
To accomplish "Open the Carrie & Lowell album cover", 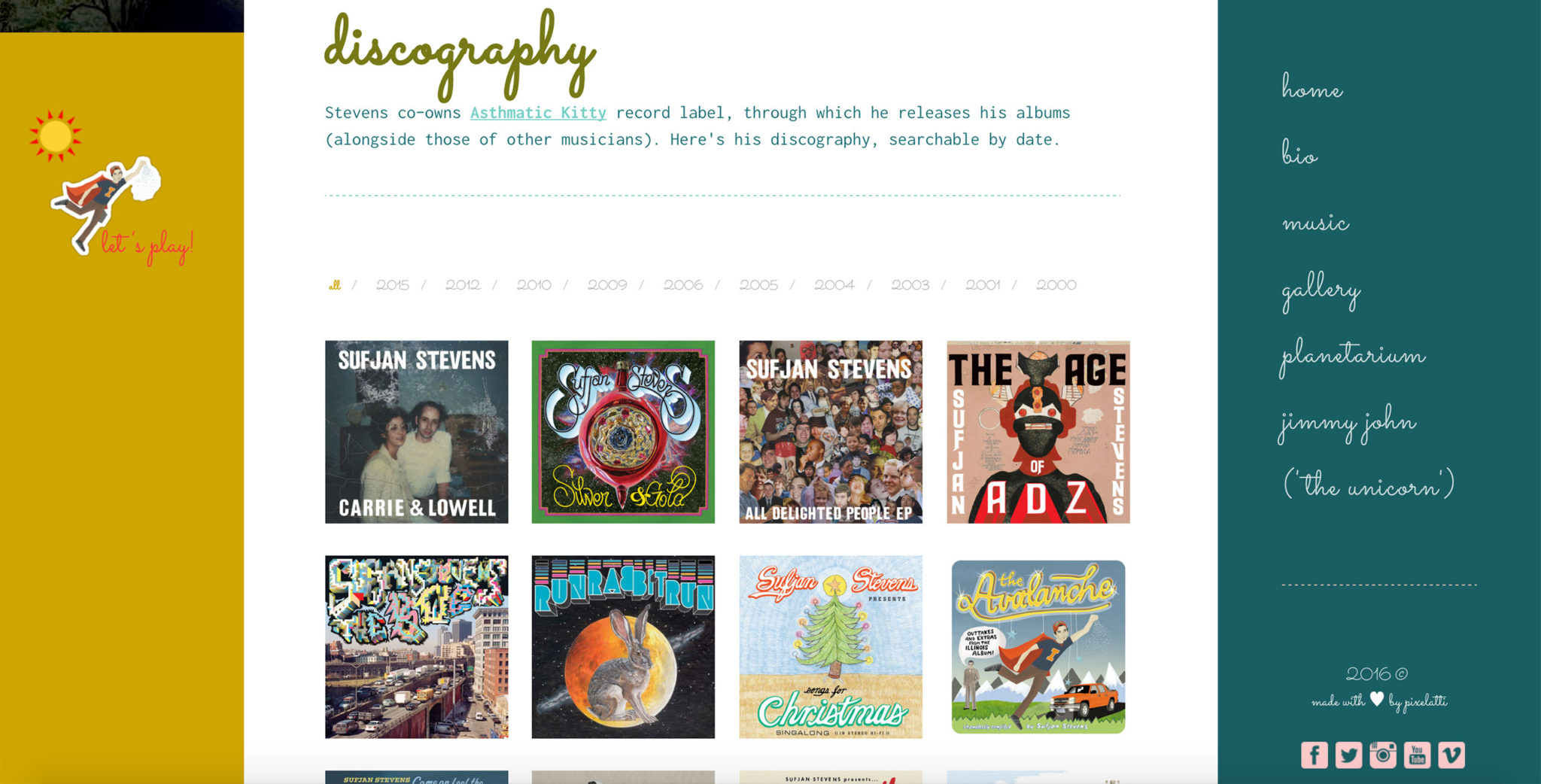I will coord(417,432).
